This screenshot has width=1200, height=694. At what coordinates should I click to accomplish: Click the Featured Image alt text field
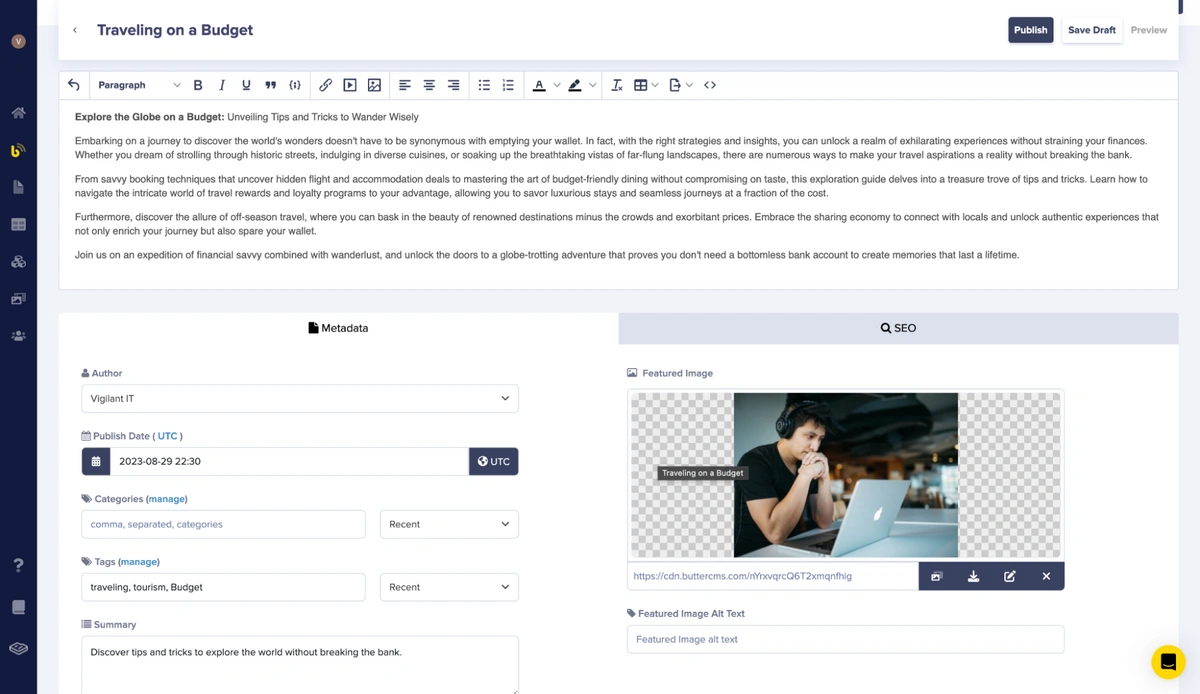[845, 639]
